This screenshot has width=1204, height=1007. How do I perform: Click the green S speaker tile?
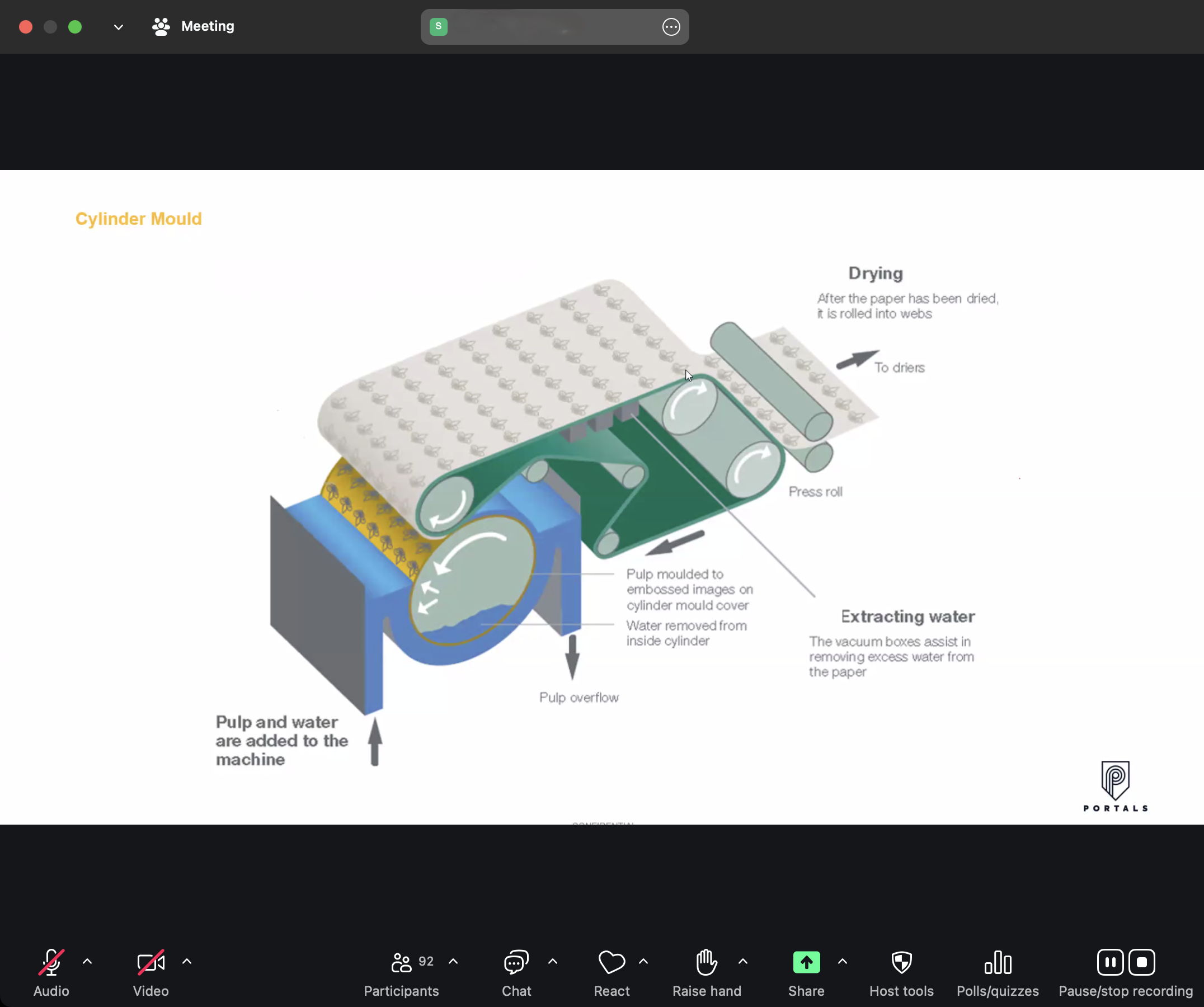click(x=439, y=26)
